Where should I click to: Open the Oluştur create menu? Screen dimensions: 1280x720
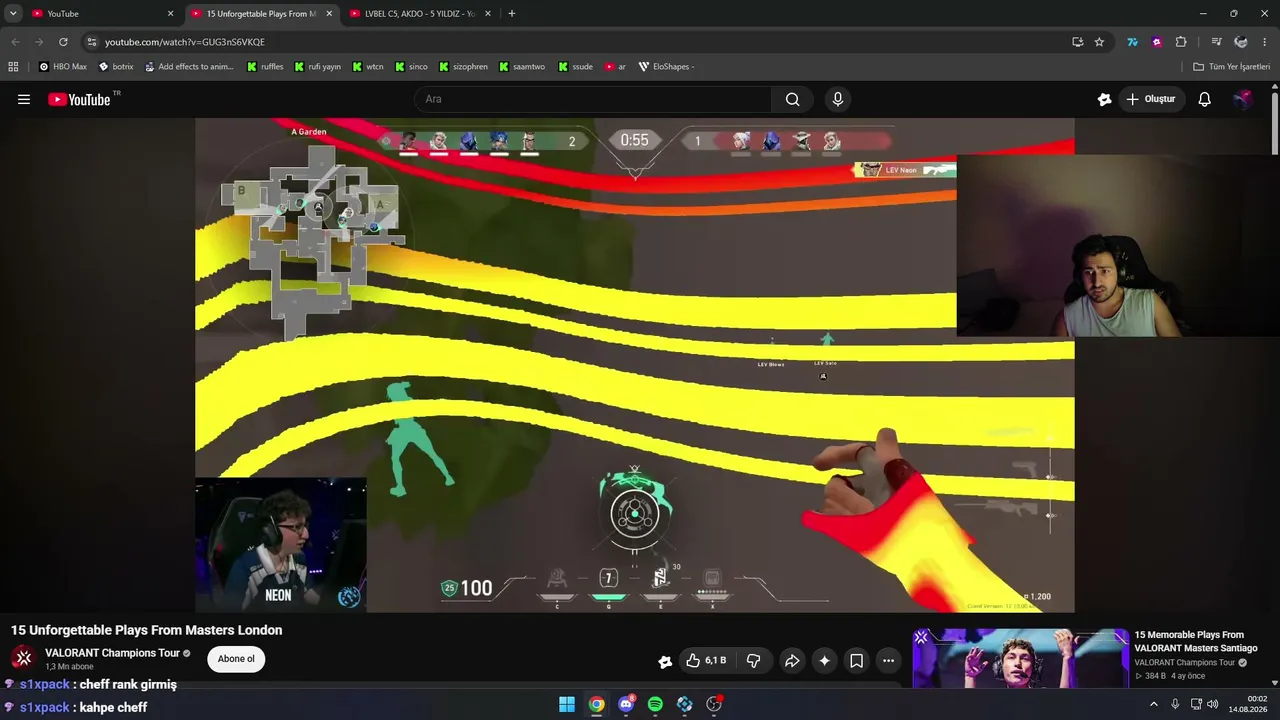click(x=1151, y=99)
